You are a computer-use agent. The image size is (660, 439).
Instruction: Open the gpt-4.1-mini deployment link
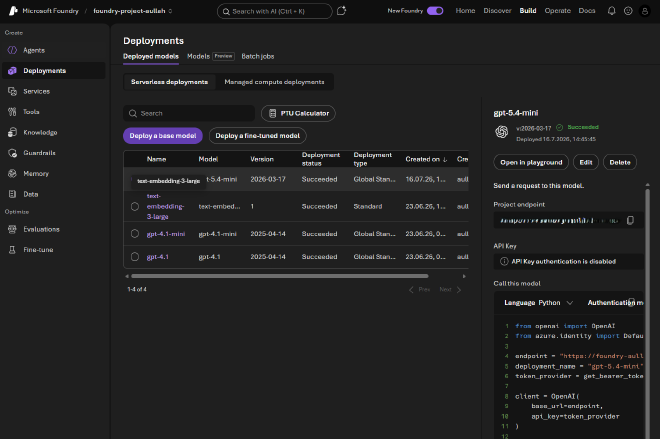click(x=166, y=234)
